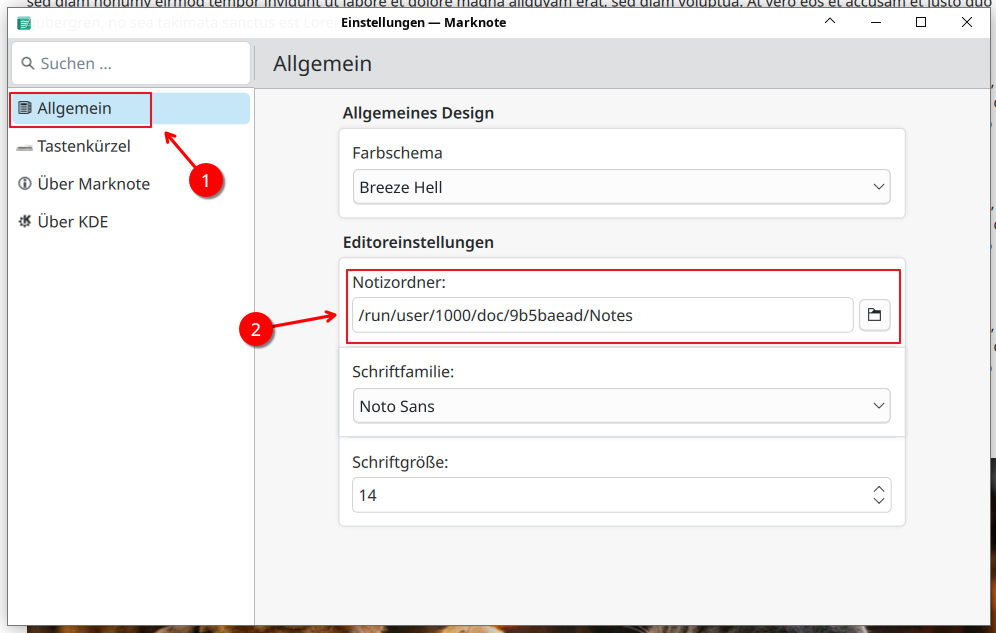Click the page icon beside Allgemein
Viewport: 996px width, 633px height.
coord(25,108)
